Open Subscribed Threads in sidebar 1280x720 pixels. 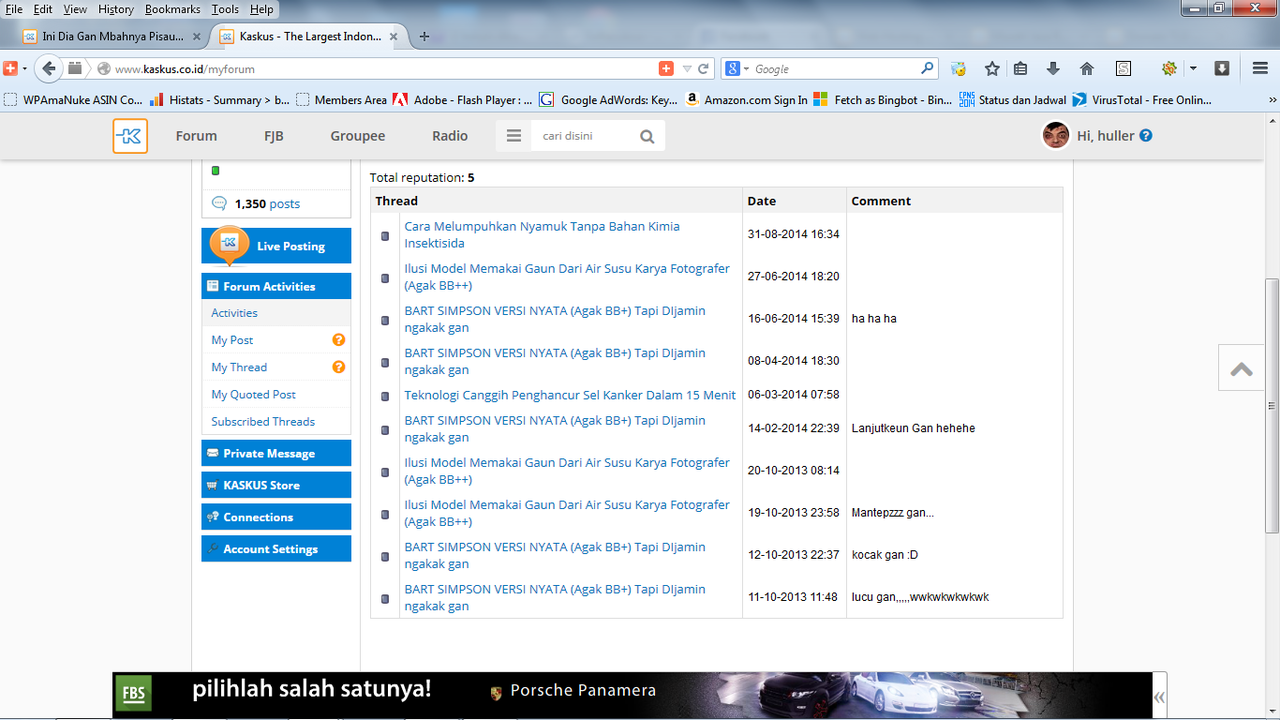(263, 421)
